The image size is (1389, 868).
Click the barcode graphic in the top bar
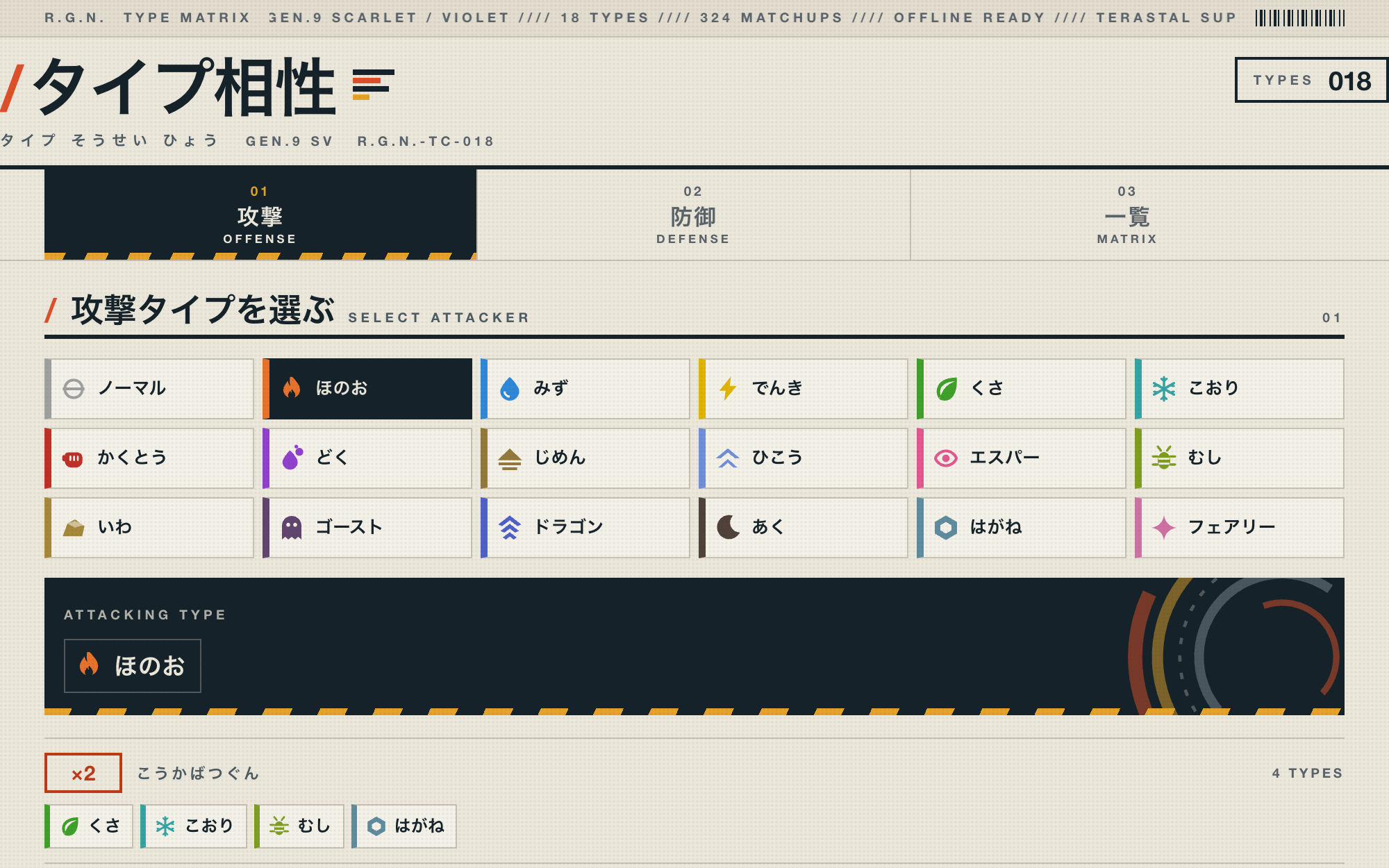pyautogui.click(x=1300, y=18)
